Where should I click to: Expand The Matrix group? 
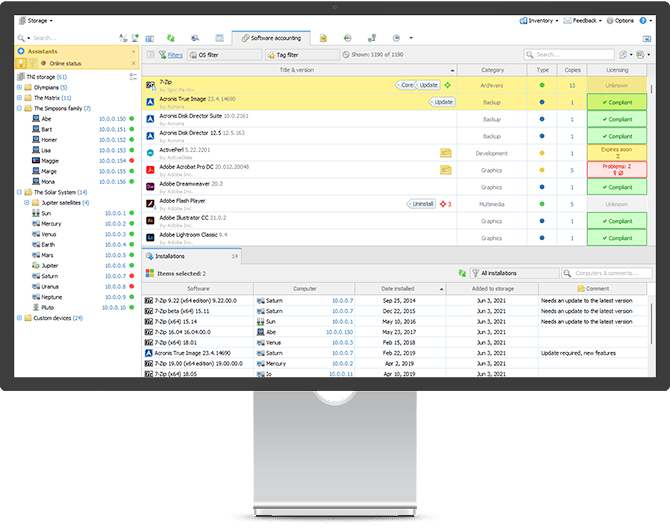coord(20,98)
